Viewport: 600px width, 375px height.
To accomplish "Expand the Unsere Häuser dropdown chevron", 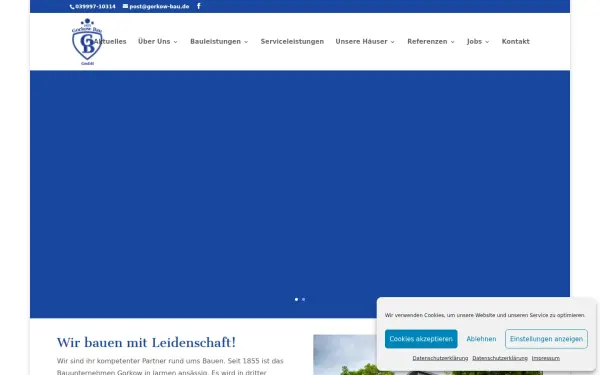I will (393, 42).
